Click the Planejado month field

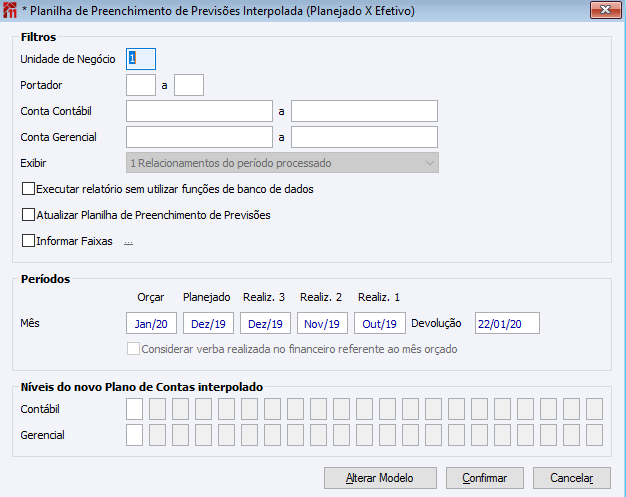(208, 323)
